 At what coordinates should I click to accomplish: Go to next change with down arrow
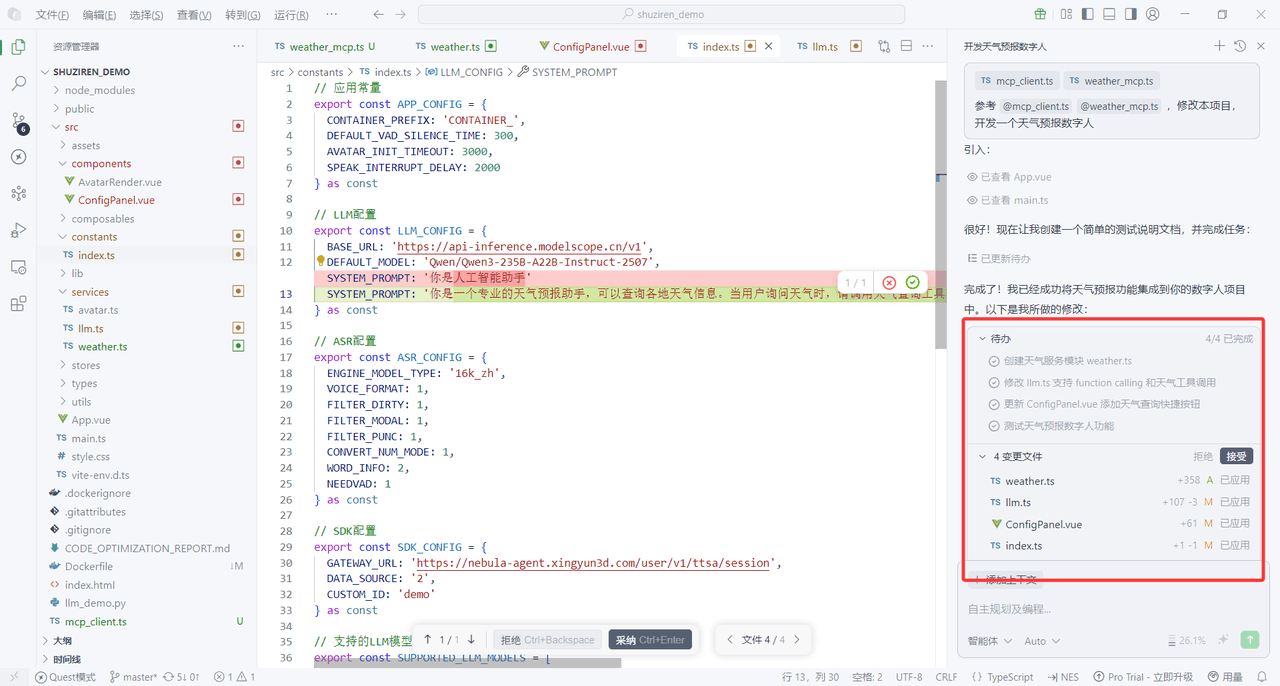point(471,639)
